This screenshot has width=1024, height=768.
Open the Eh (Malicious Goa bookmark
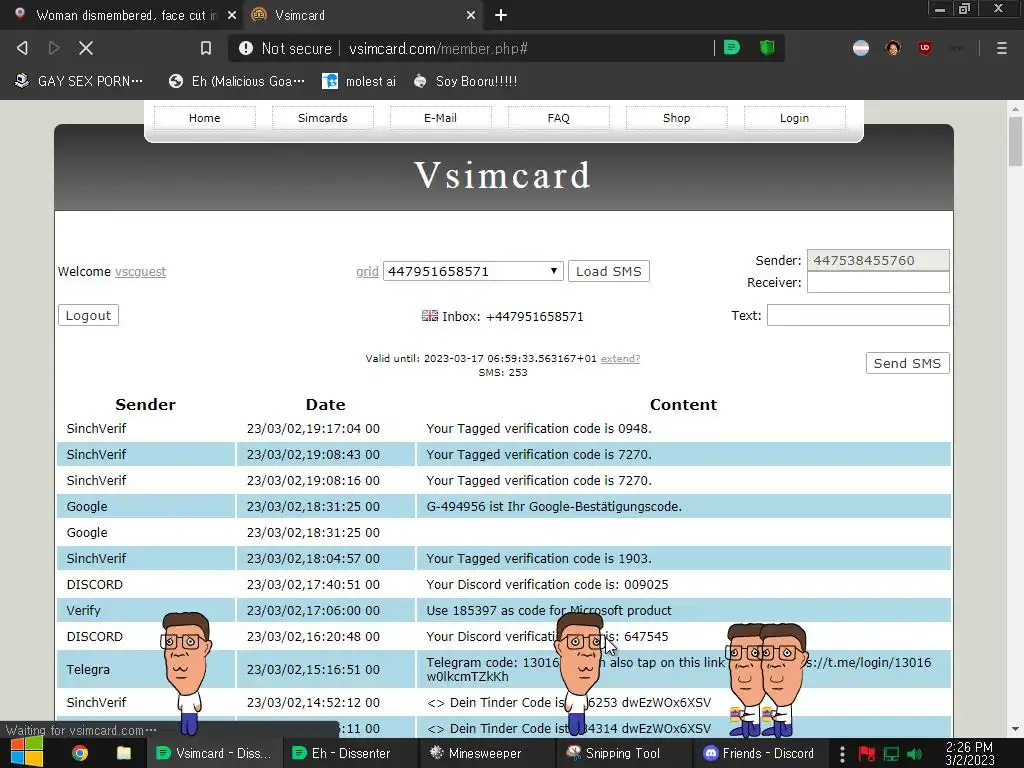(237, 81)
